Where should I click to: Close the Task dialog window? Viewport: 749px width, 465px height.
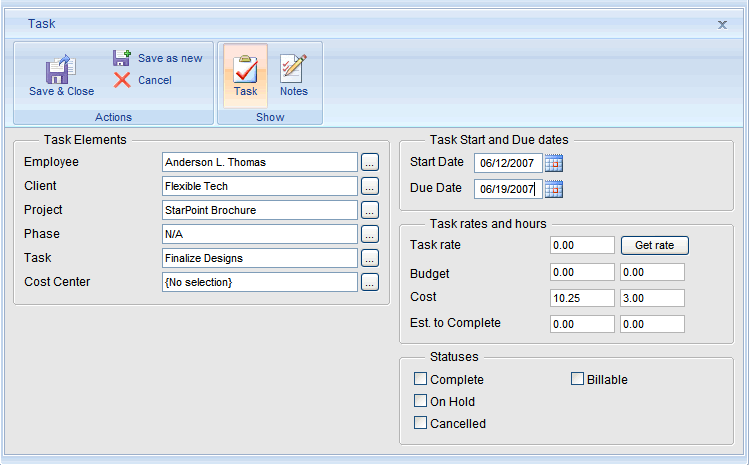[x=722, y=24]
